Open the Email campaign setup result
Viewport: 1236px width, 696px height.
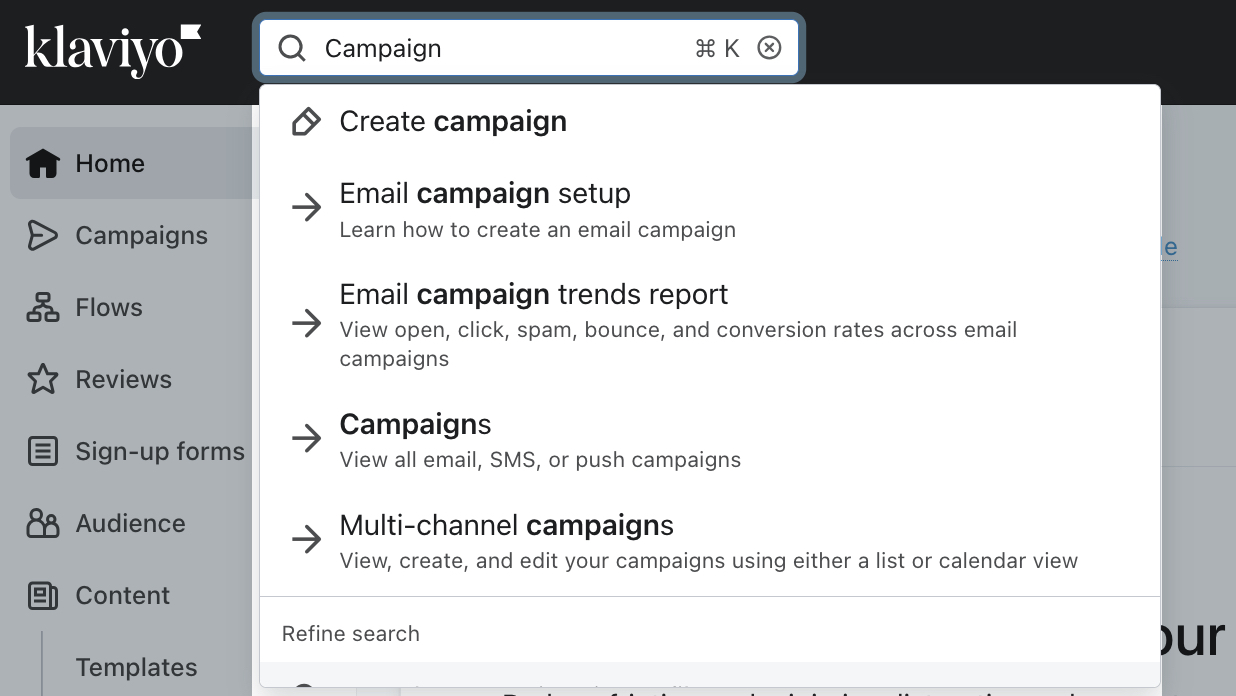point(485,194)
